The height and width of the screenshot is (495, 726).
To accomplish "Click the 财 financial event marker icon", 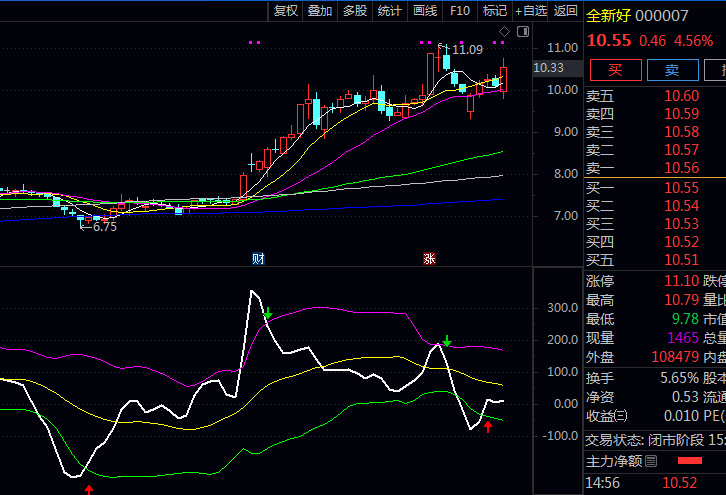I will pyautogui.click(x=258, y=259).
